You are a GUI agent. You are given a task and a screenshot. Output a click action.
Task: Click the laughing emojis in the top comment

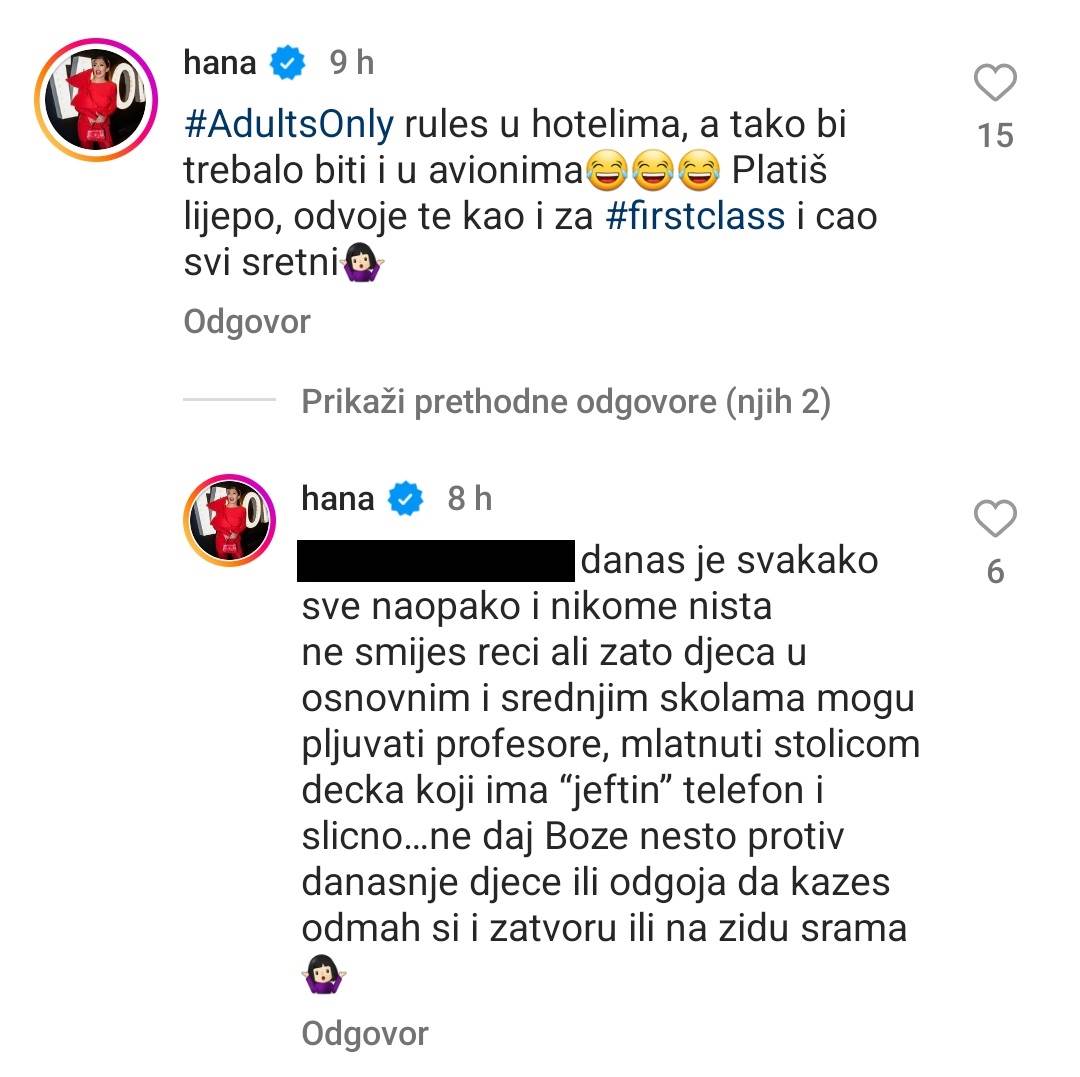tap(654, 172)
